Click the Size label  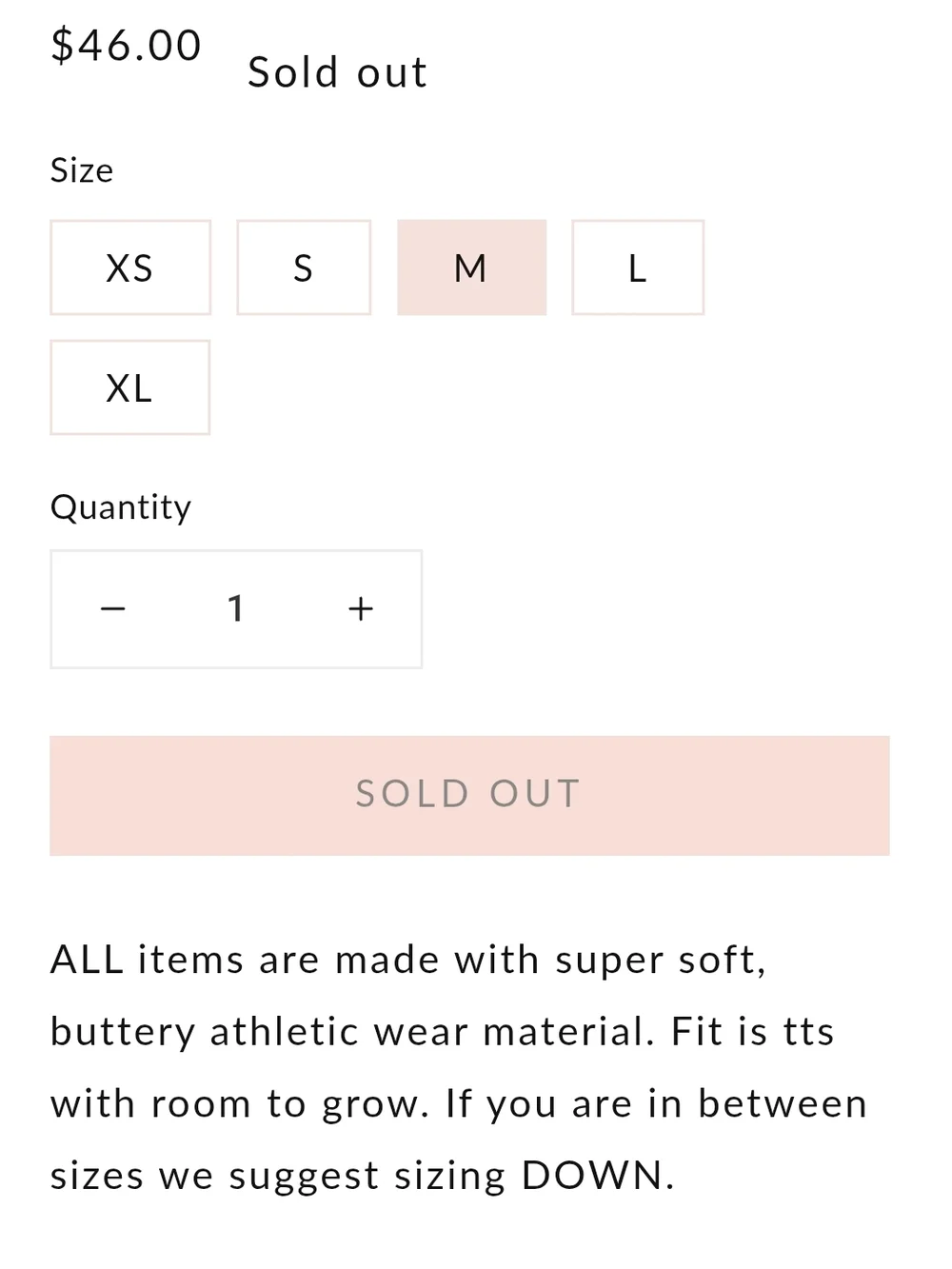click(x=82, y=170)
